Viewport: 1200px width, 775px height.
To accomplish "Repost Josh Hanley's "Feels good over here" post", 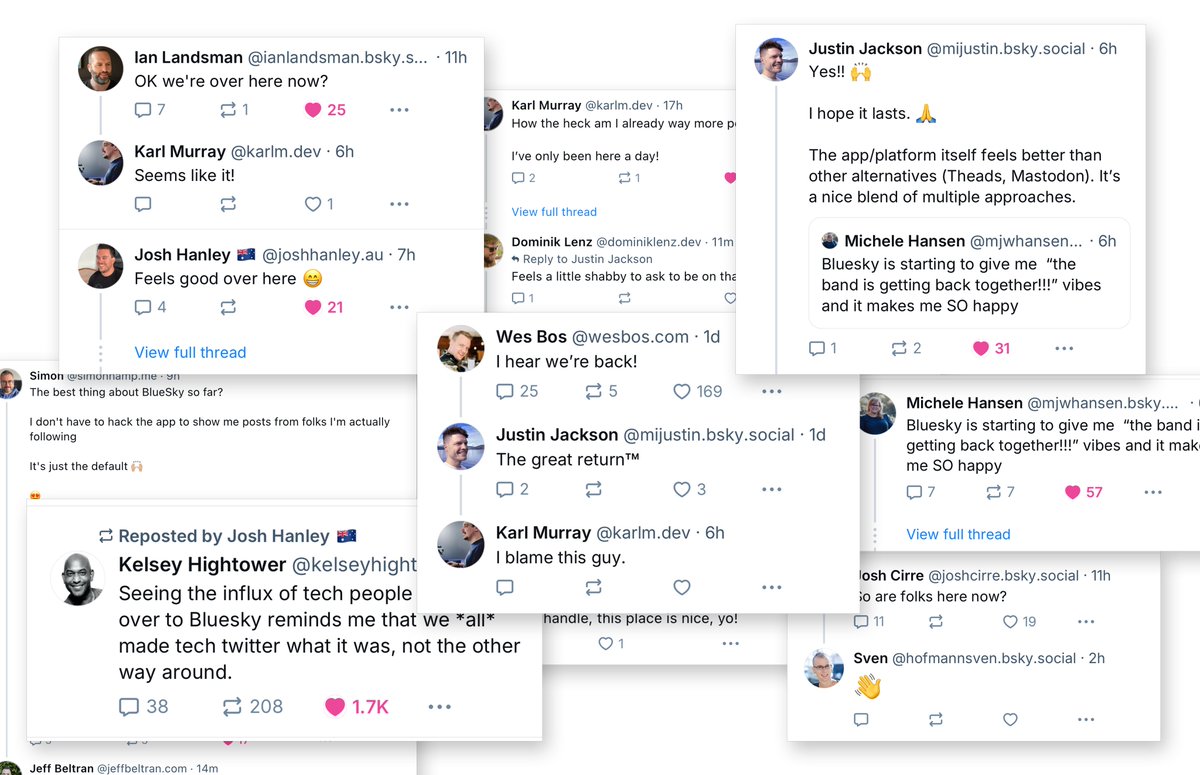I will [228, 307].
